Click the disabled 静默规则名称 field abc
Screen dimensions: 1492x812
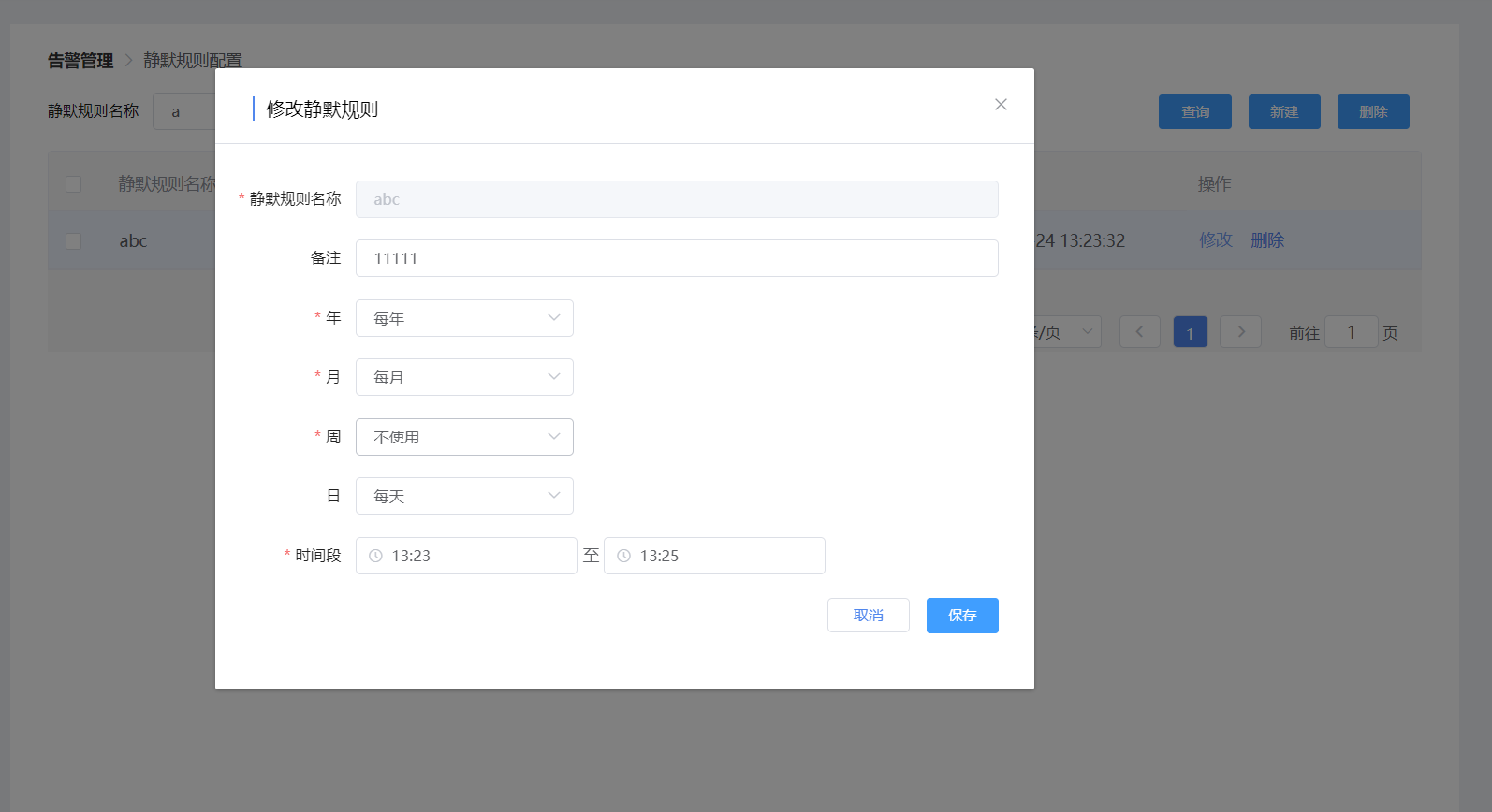(677, 199)
